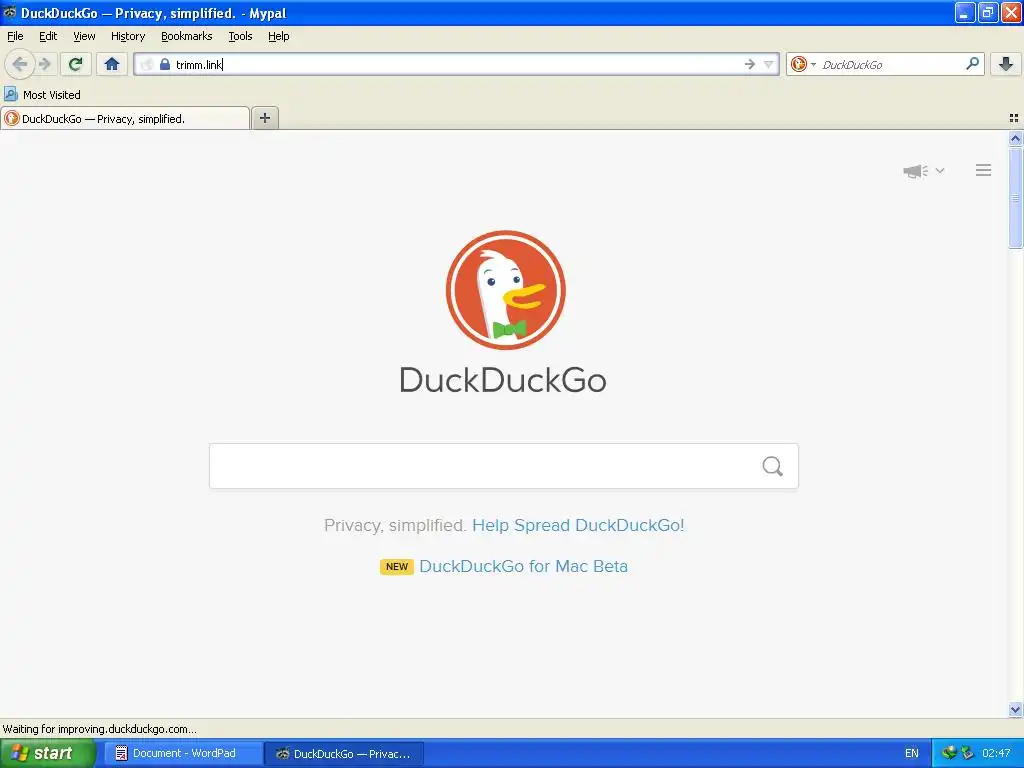Click the EN language indicator
Image resolution: width=1024 pixels, height=768 pixels.
click(912, 753)
